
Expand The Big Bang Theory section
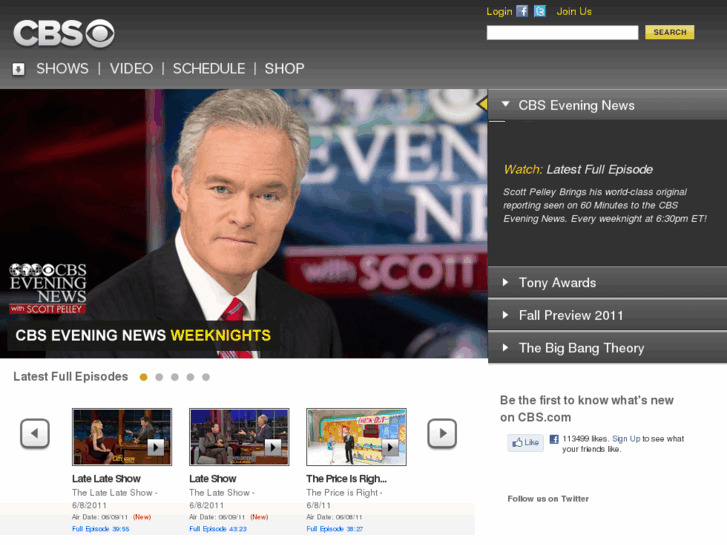pyautogui.click(x=607, y=348)
